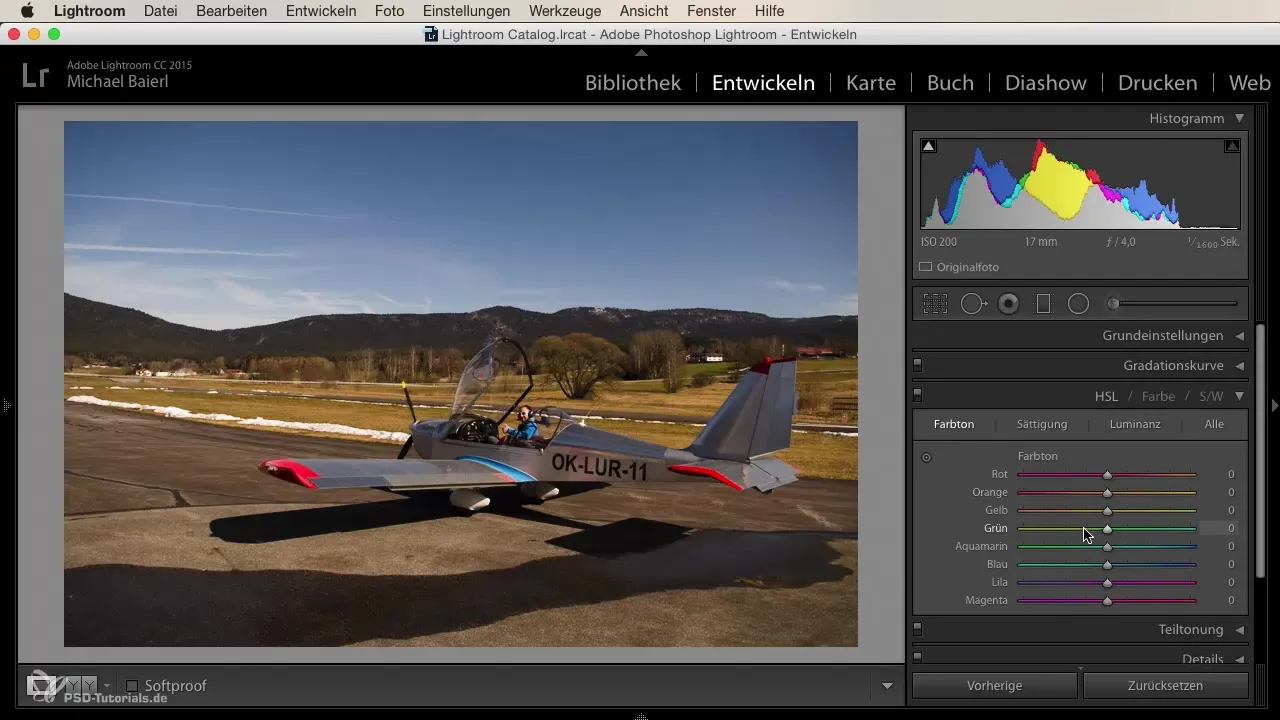Expand the Details panel
Viewport: 1280px width, 720px height.
pyautogui.click(x=1240, y=659)
